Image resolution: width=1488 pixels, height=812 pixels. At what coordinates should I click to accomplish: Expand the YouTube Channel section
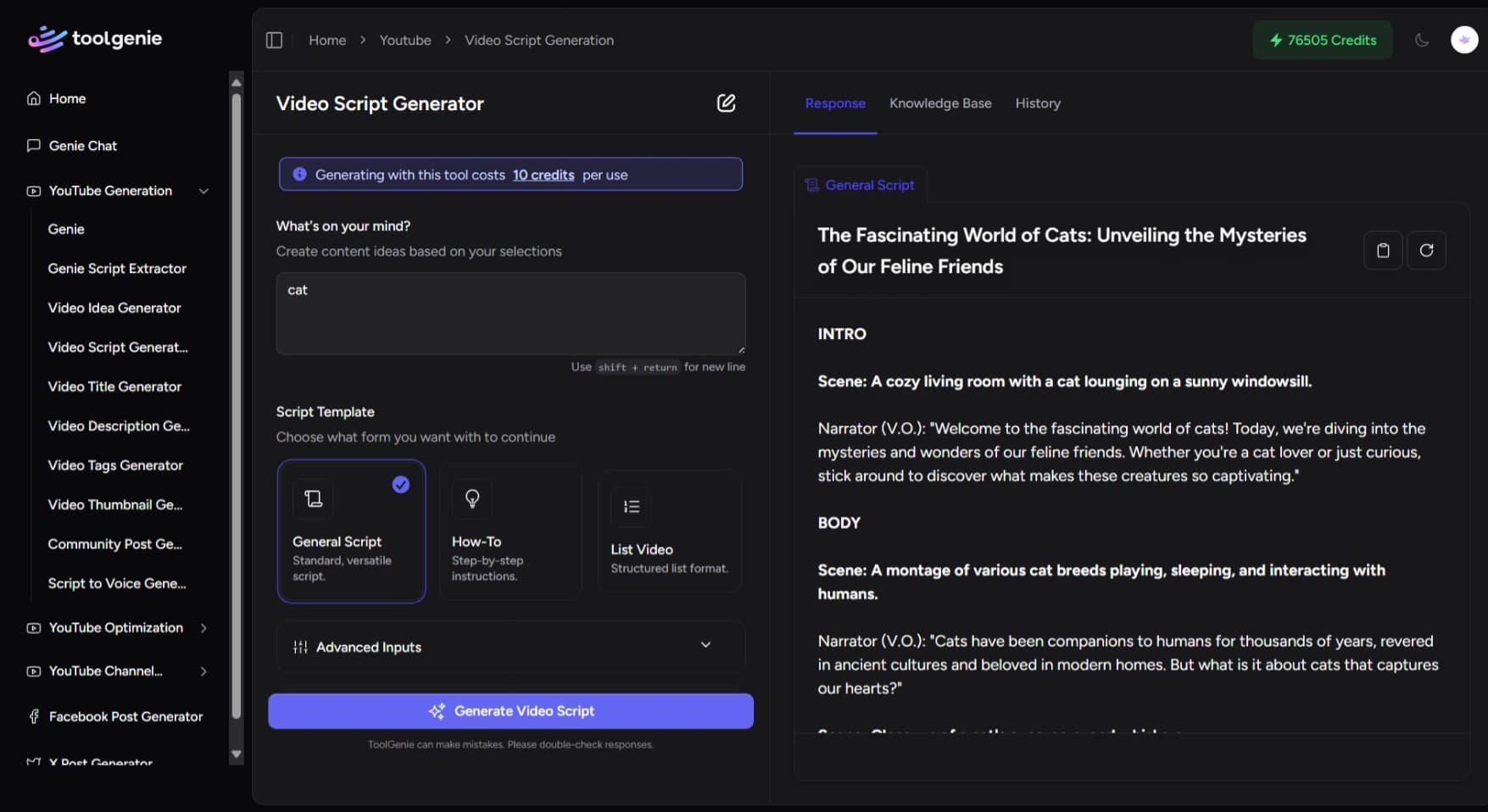(x=203, y=671)
